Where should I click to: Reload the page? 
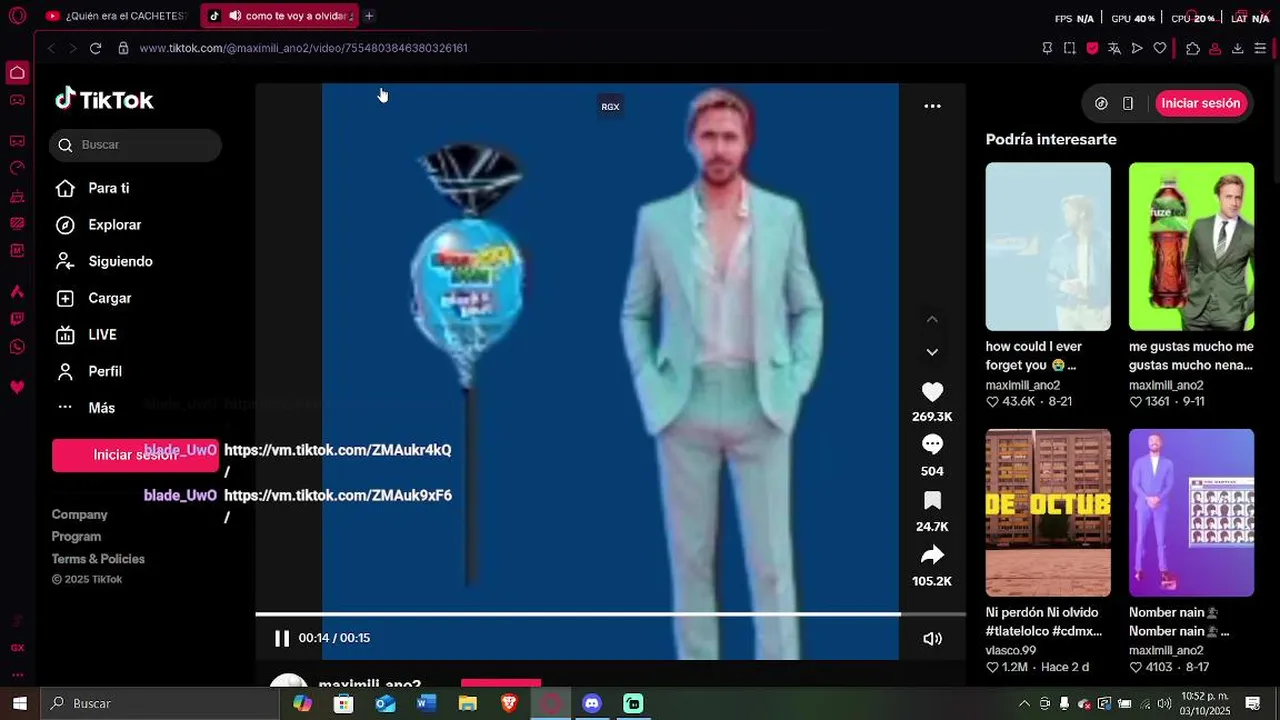click(x=95, y=48)
